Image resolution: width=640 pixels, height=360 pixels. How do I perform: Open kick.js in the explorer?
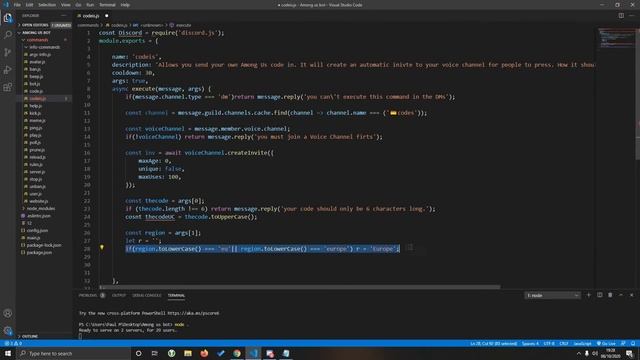coord(35,113)
